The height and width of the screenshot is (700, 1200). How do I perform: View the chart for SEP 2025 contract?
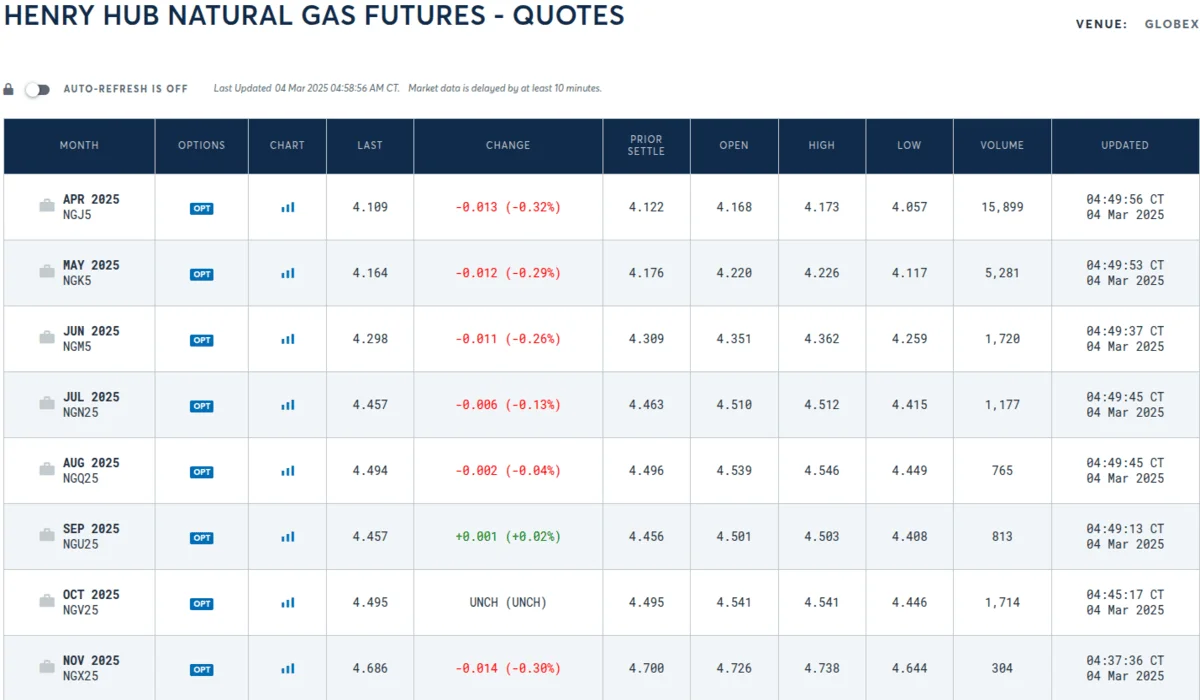click(x=287, y=537)
